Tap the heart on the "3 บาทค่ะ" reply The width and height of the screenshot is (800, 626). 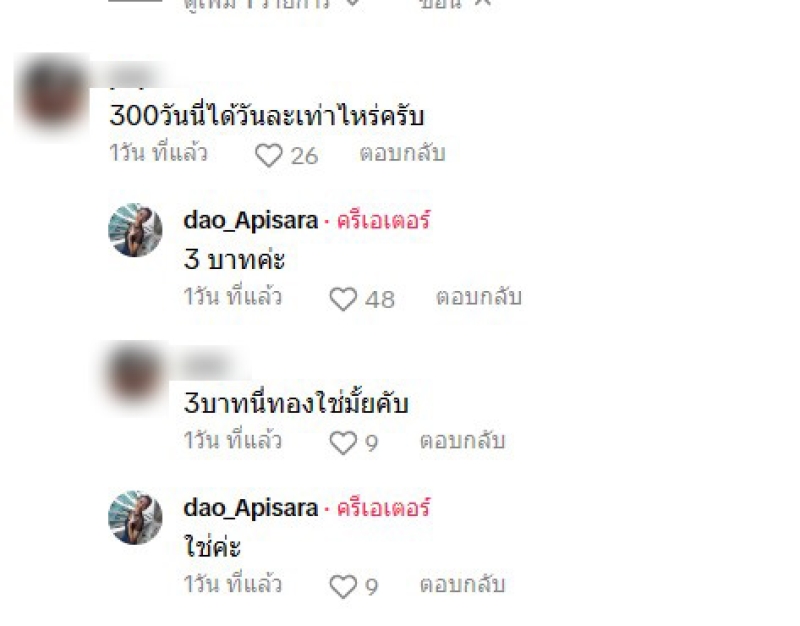click(x=343, y=299)
